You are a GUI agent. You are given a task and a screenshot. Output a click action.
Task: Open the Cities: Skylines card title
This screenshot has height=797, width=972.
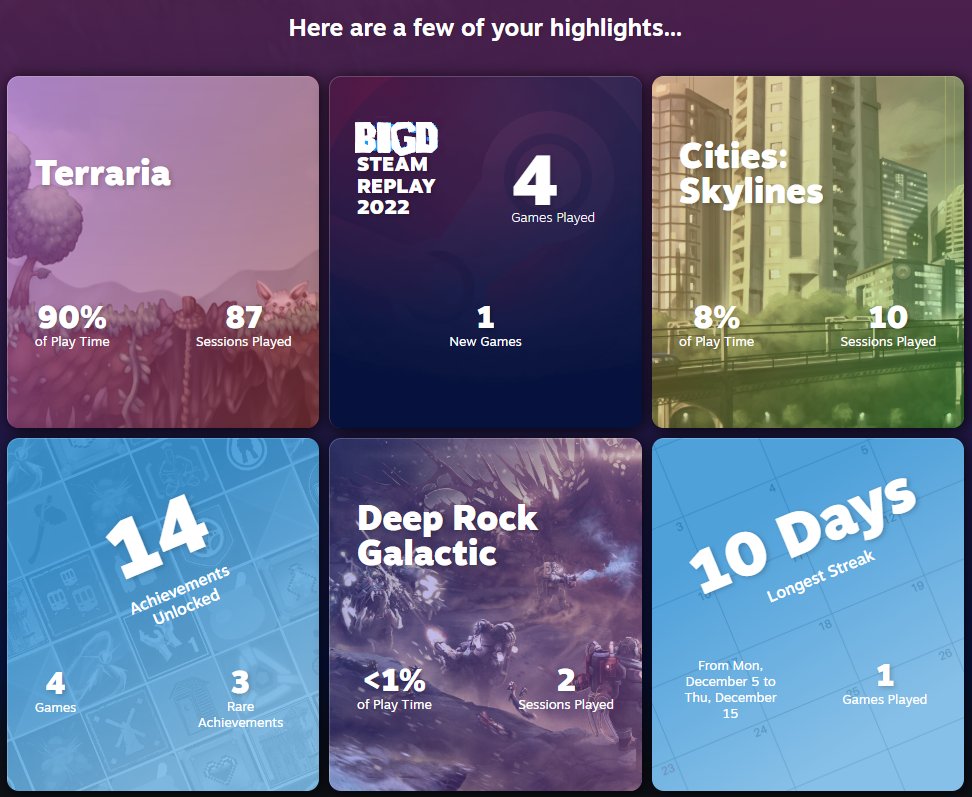(x=751, y=174)
